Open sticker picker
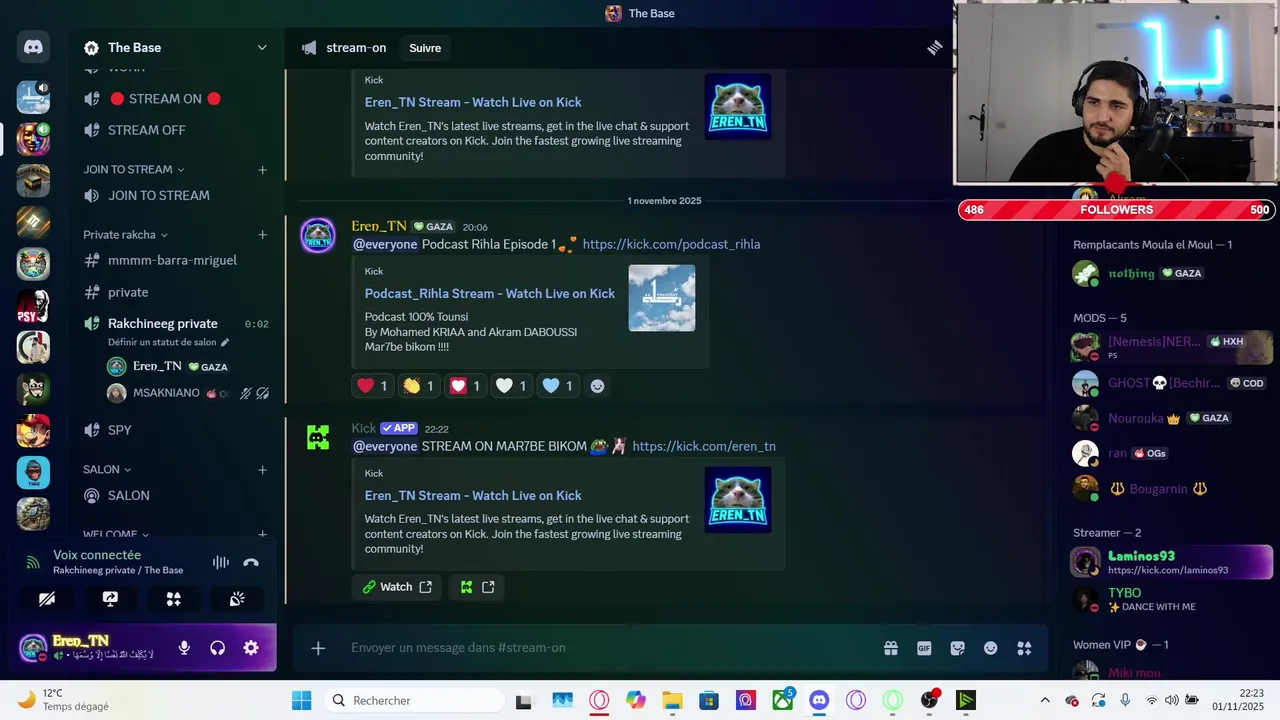The image size is (1280, 720). [957, 648]
